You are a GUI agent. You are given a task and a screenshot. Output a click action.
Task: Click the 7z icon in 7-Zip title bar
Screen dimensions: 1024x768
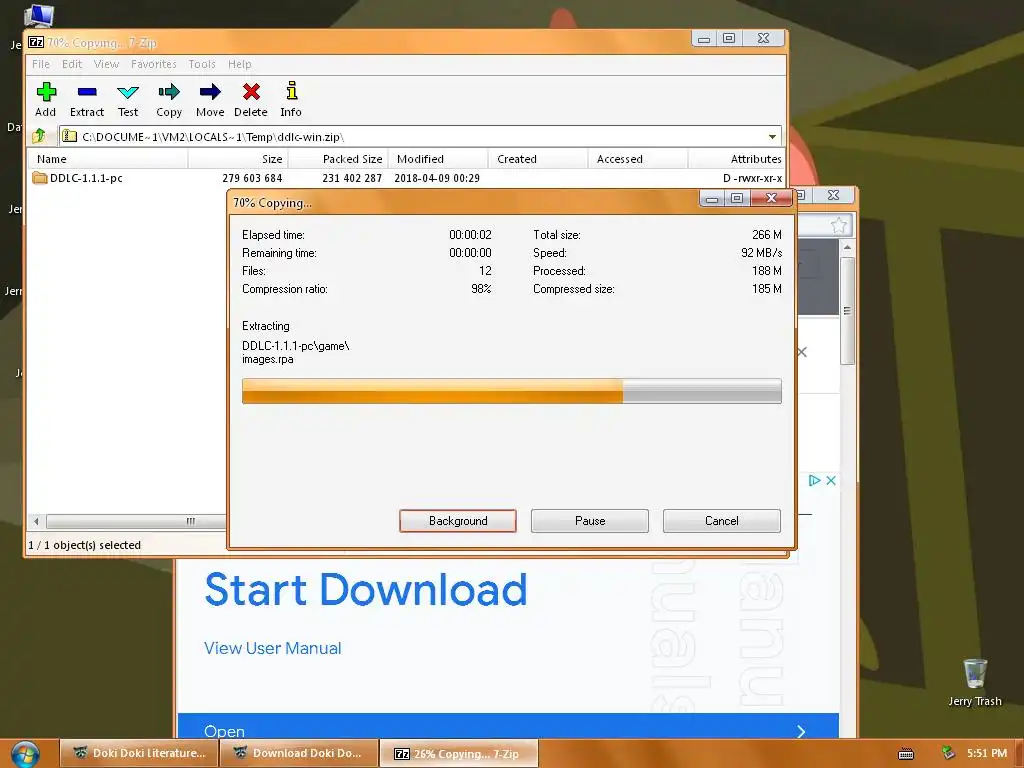click(36, 42)
